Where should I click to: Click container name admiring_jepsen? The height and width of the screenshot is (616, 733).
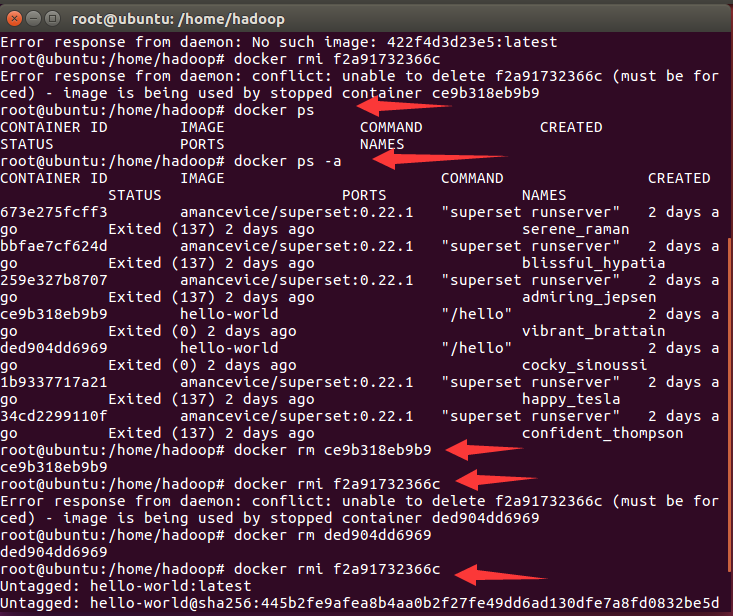tap(589, 298)
